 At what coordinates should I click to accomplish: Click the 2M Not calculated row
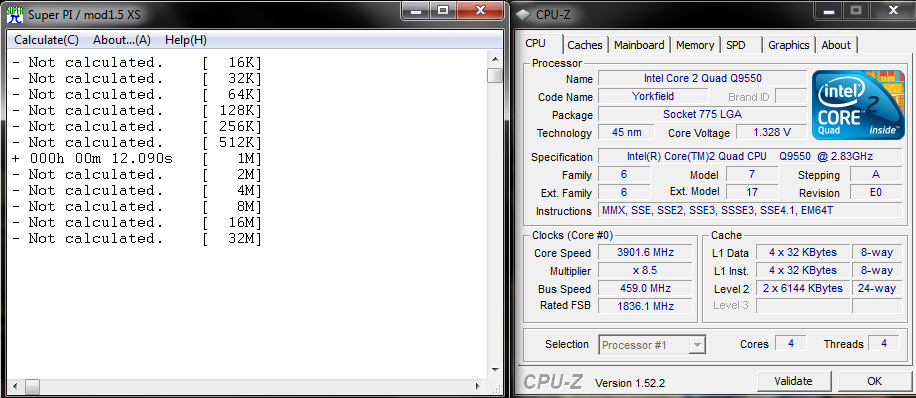(x=137, y=175)
